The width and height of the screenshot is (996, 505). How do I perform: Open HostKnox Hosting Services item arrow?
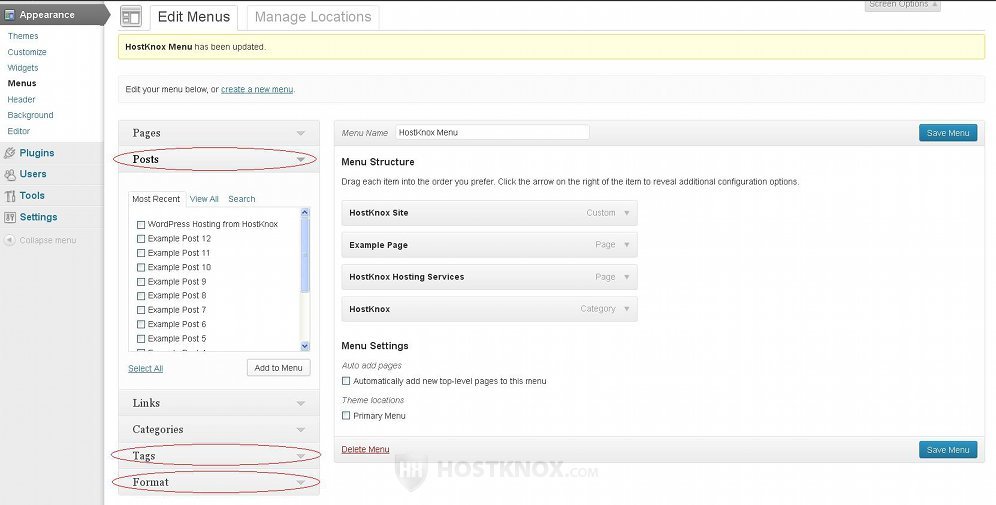coord(626,277)
